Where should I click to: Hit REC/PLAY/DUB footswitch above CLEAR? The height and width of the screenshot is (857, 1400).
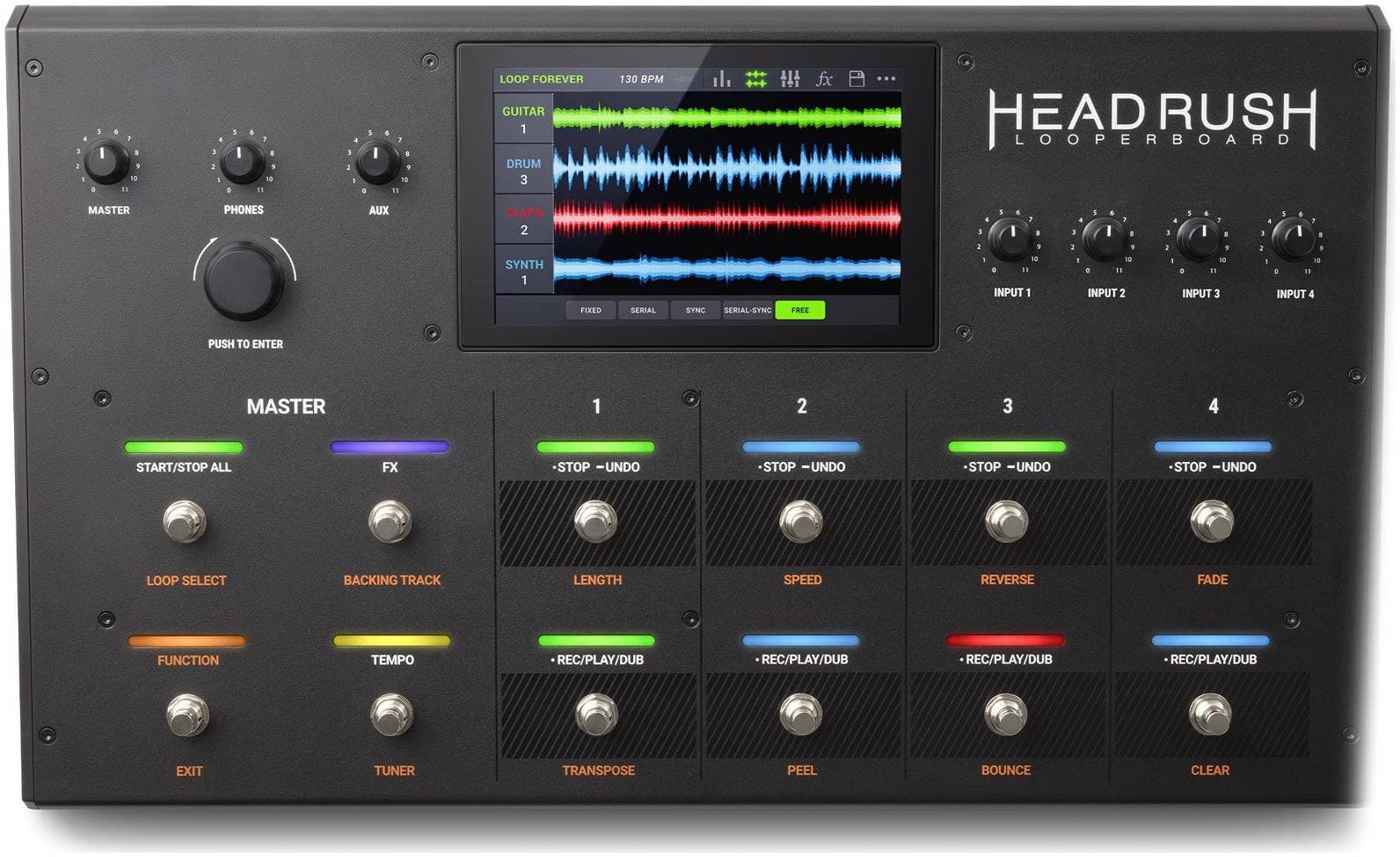tap(1210, 714)
